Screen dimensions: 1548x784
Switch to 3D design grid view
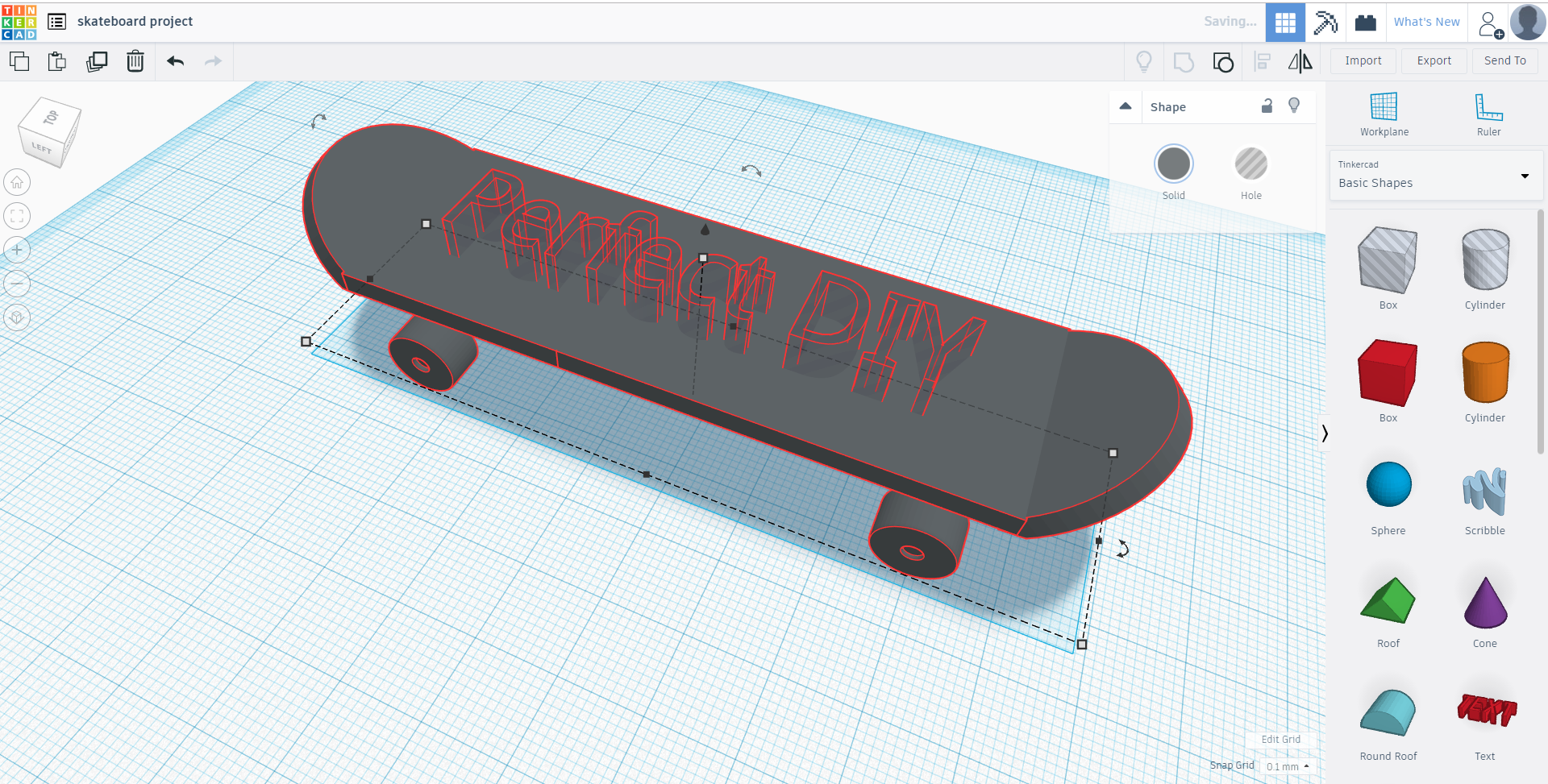click(1285, 22)
